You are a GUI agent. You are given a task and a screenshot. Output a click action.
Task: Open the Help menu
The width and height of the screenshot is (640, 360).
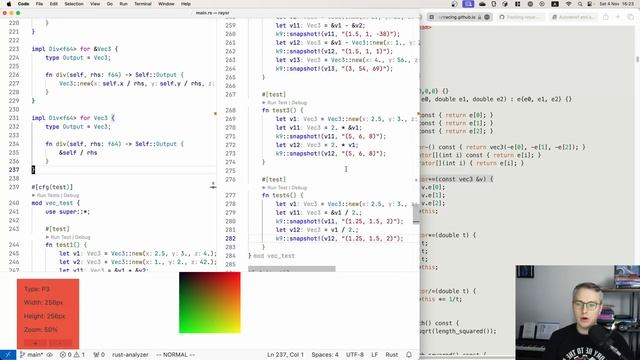click(186, 4)
